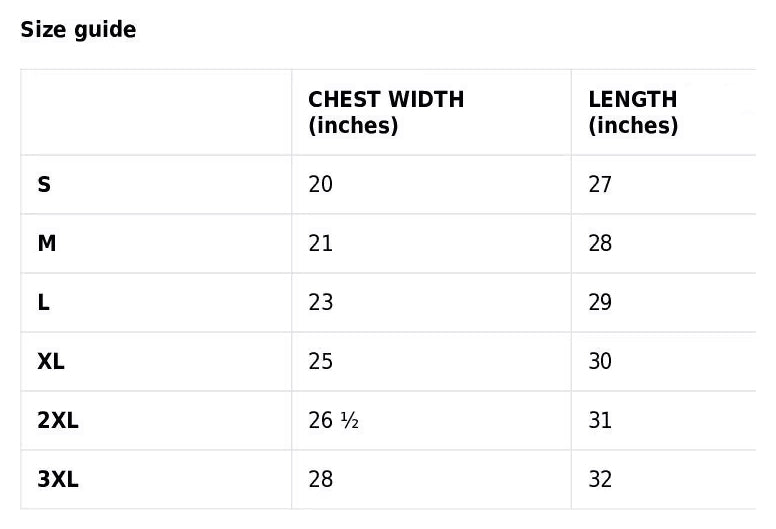The width and height of the screenshot is (776, 529).
Task: Click chest width value 20 for size S
Action: pyautogui.click(x=321, y=185)
